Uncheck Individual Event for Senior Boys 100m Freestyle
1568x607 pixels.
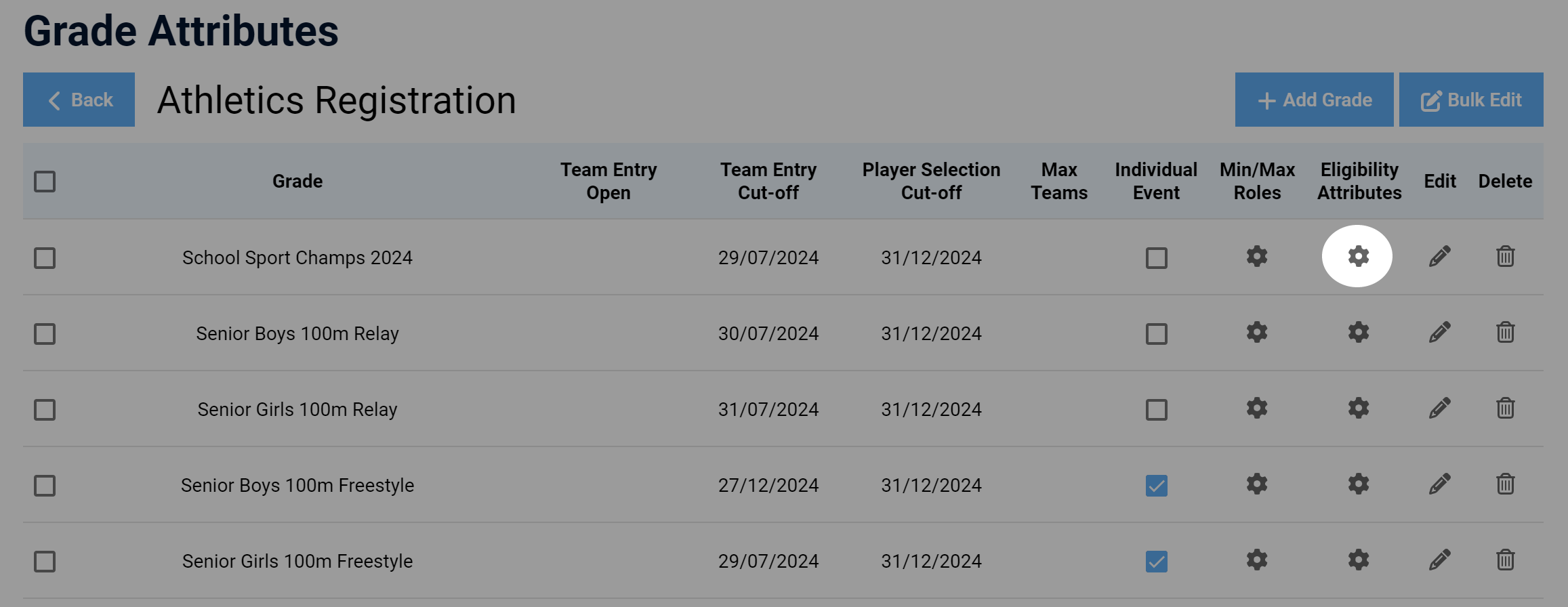[1156, 486]
